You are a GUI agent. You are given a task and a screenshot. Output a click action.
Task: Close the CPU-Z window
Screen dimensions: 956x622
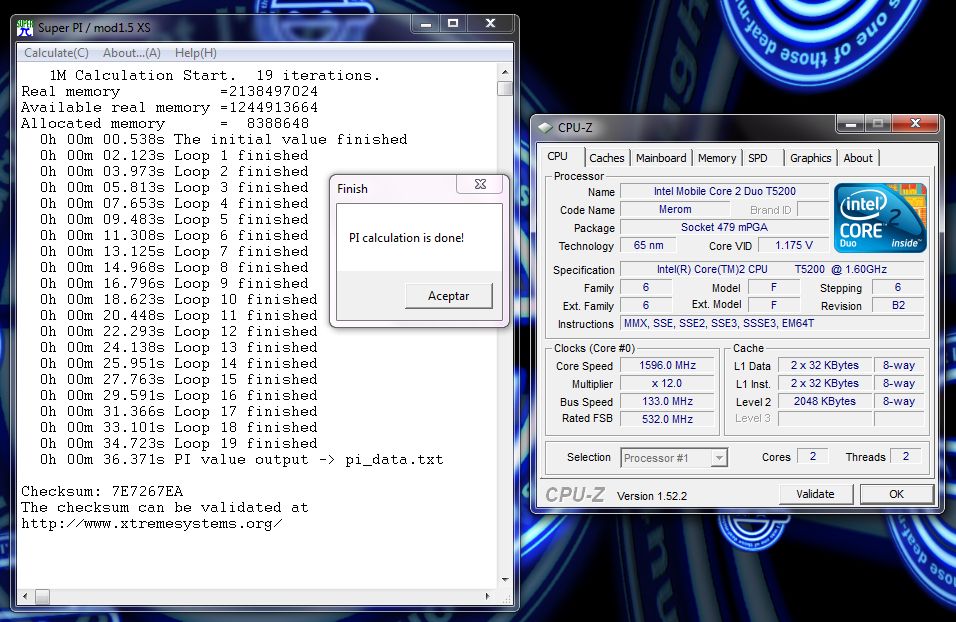click(915, 124)
